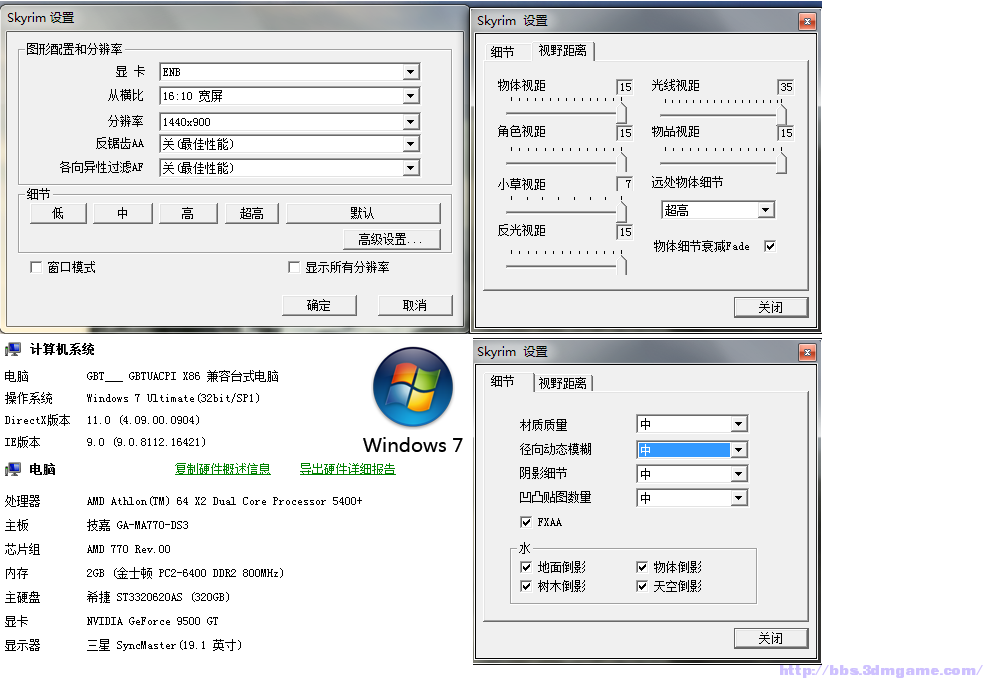Viewport: 986px width, 683px height.
Task: Uncheck the FXAA checkbox
Action: [x=526, y=522]
